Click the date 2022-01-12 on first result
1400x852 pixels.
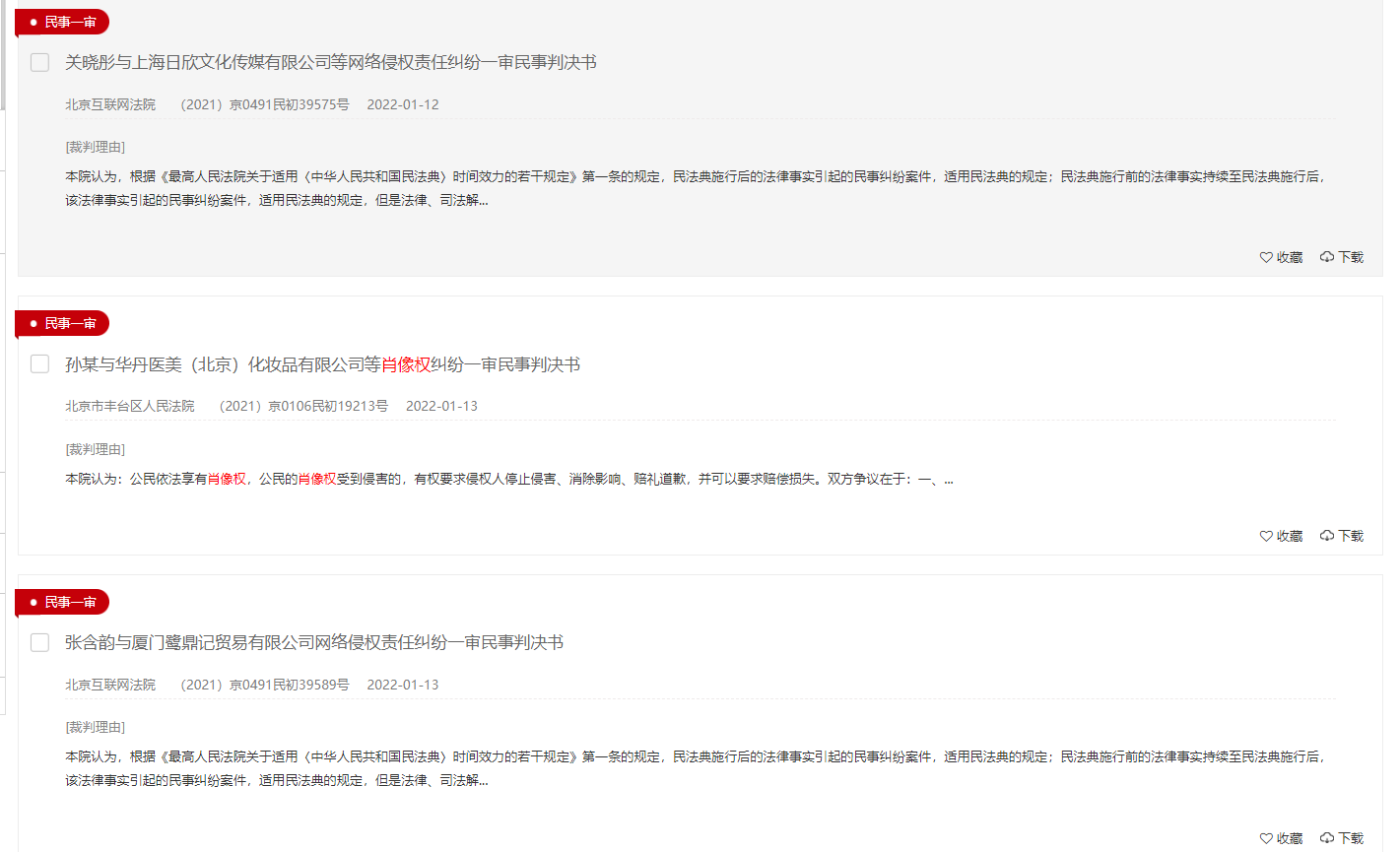click(402, 103)
